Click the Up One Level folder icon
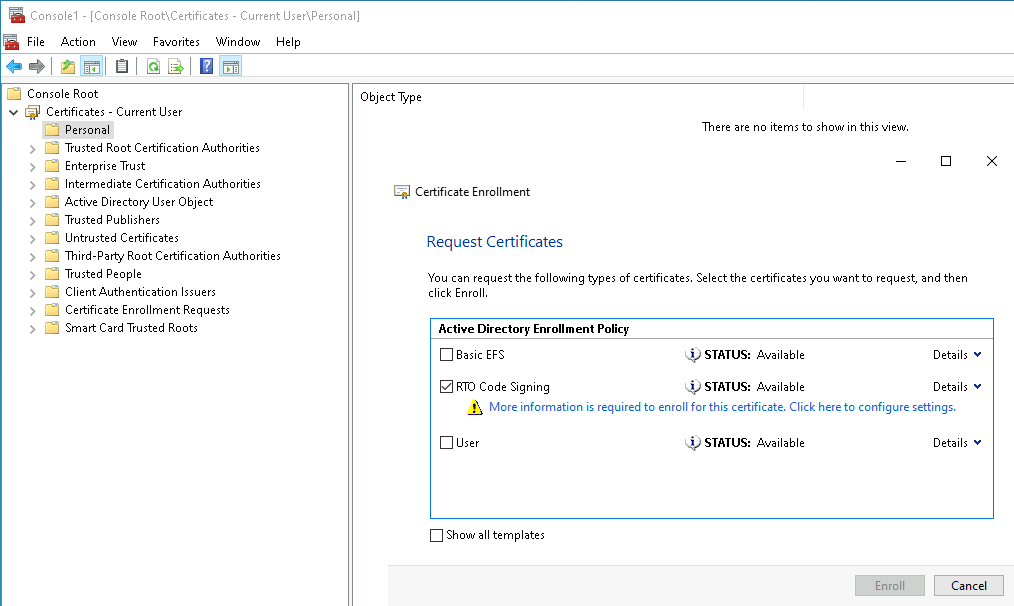The height and width of the screenshot is (606, 1014). click(67, 67)
